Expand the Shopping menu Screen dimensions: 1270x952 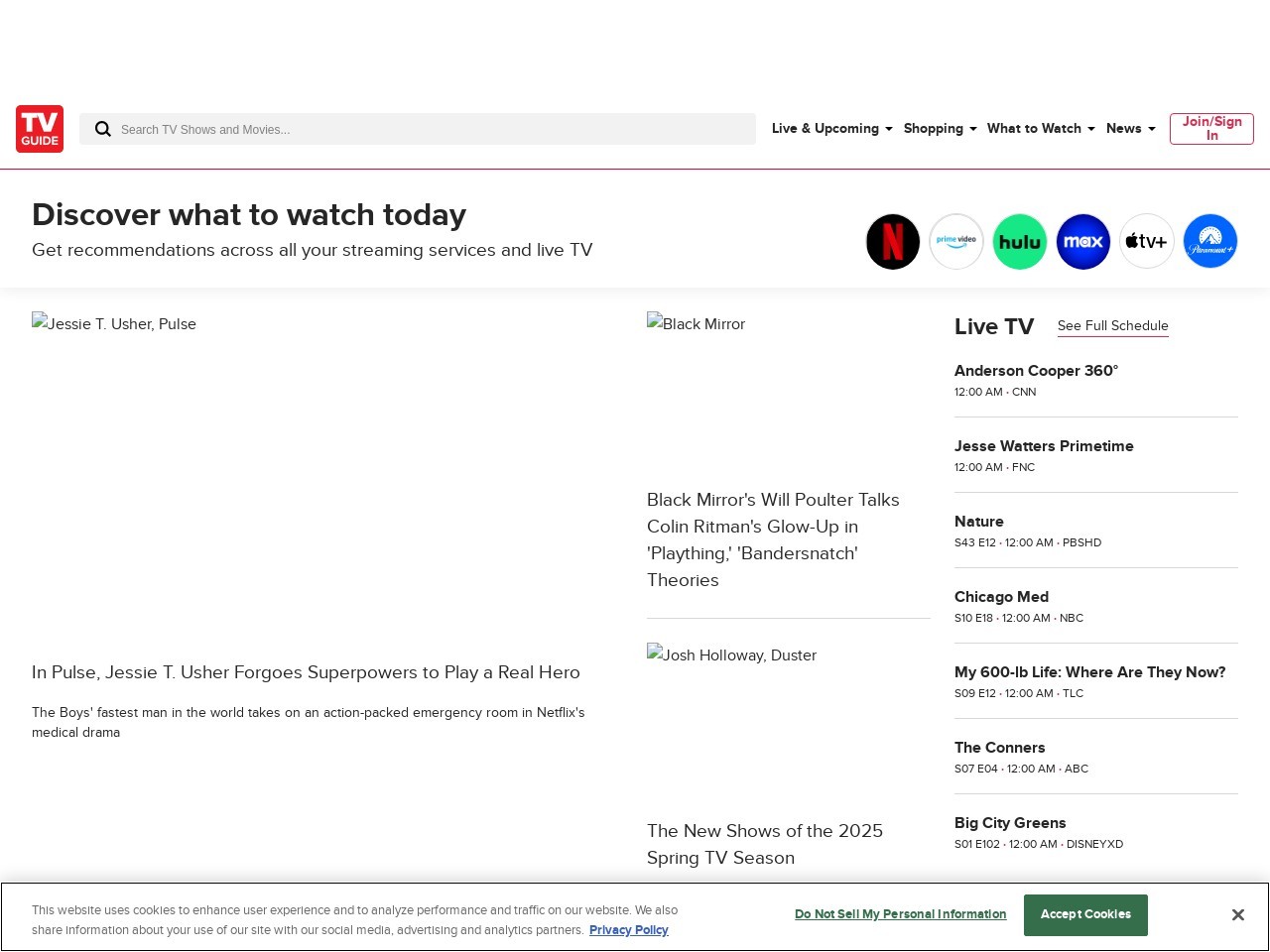[940, 129]
